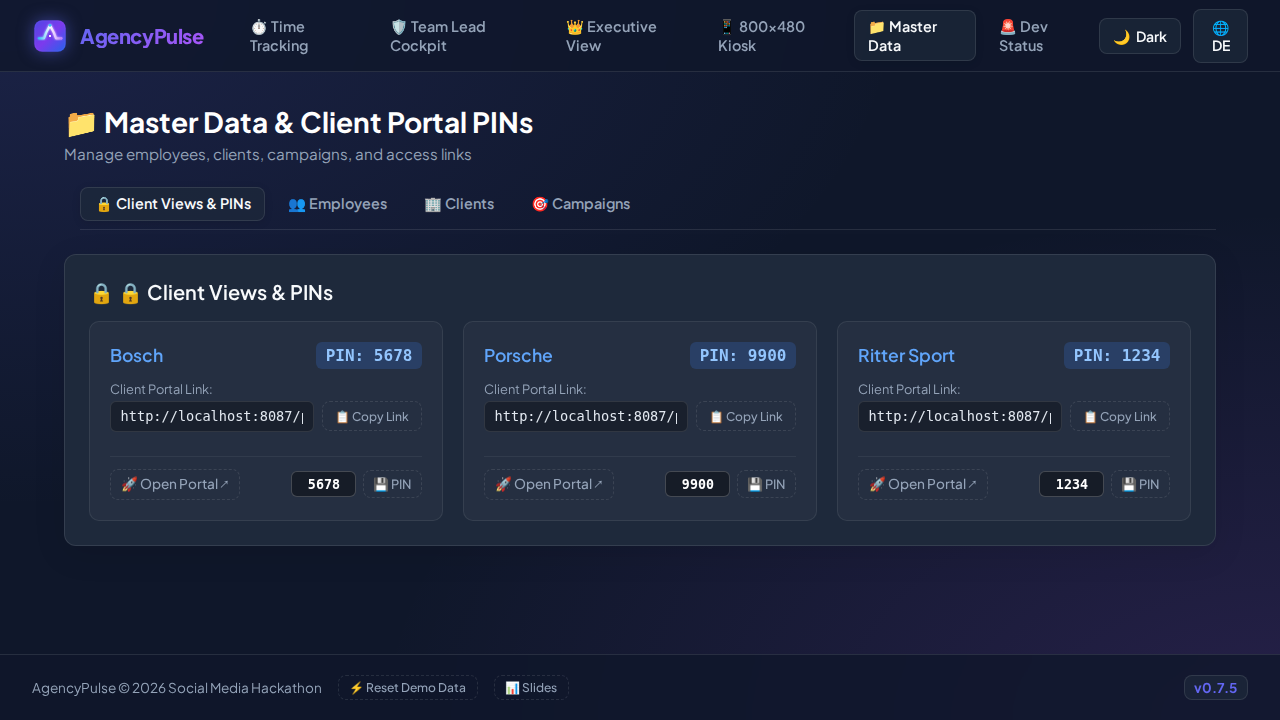Save the Porsche PIN

click(x=766, y=484)
